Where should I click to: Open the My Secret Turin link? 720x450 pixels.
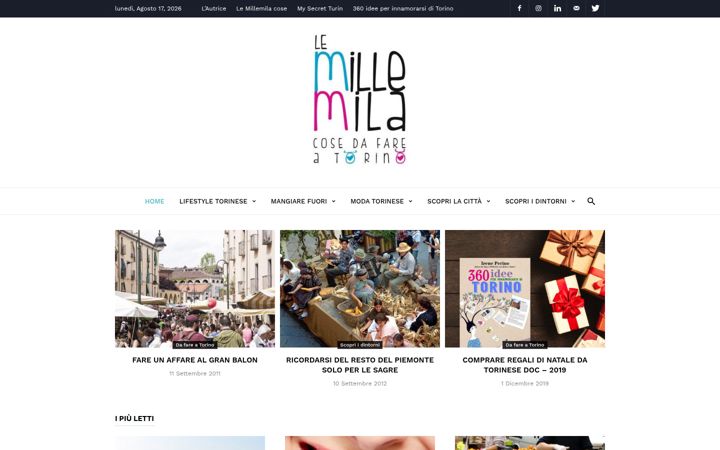[320, 8]
